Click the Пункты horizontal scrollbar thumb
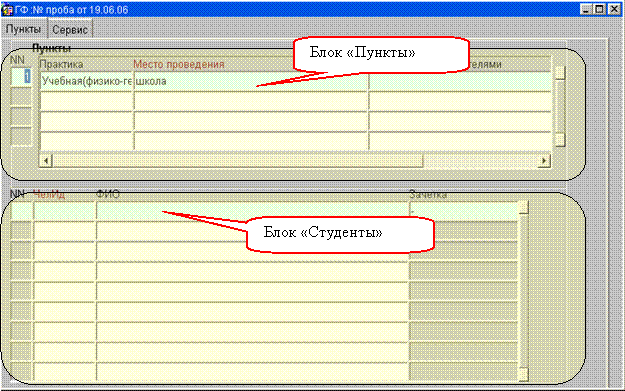625x391 pixels. (238, 161)
